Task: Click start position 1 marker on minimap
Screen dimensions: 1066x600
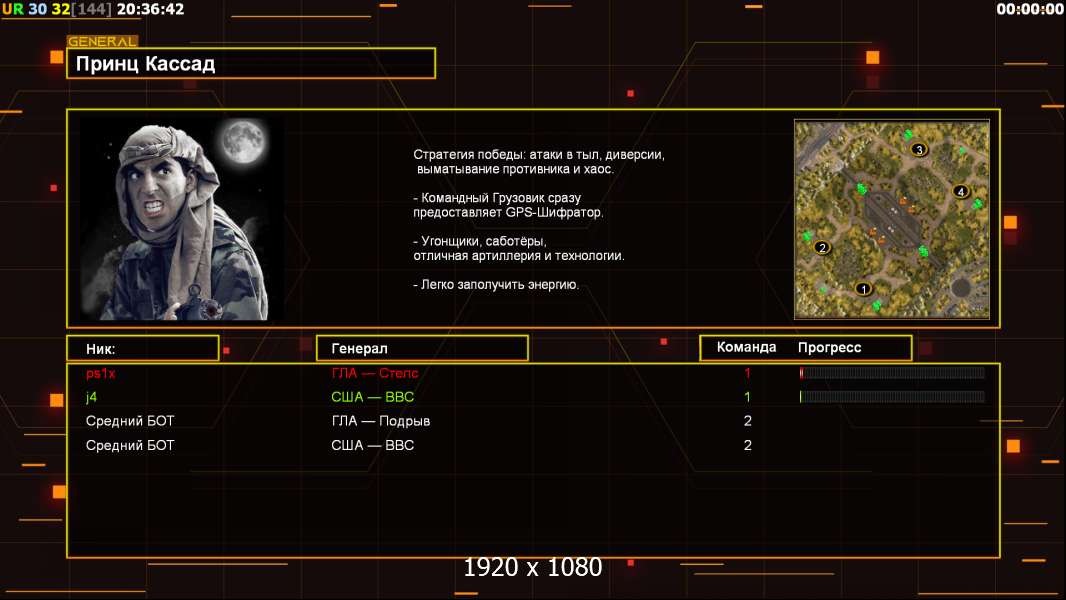Action: 865,289
